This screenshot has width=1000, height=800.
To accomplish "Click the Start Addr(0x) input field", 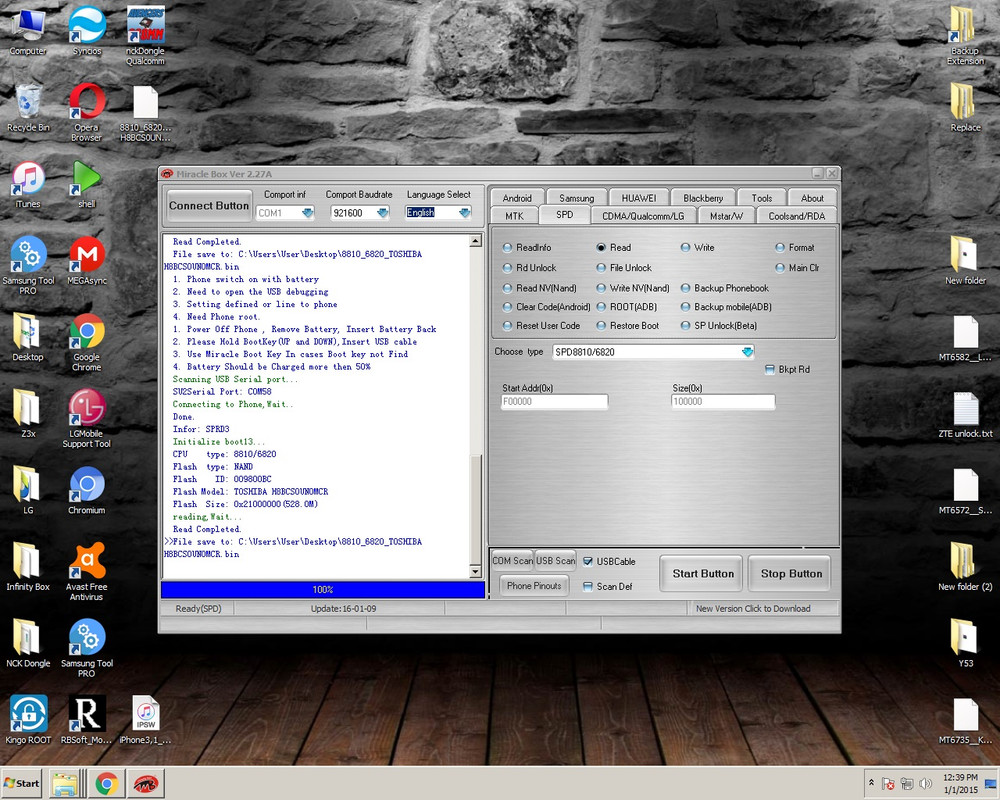I will pos(555,401).
